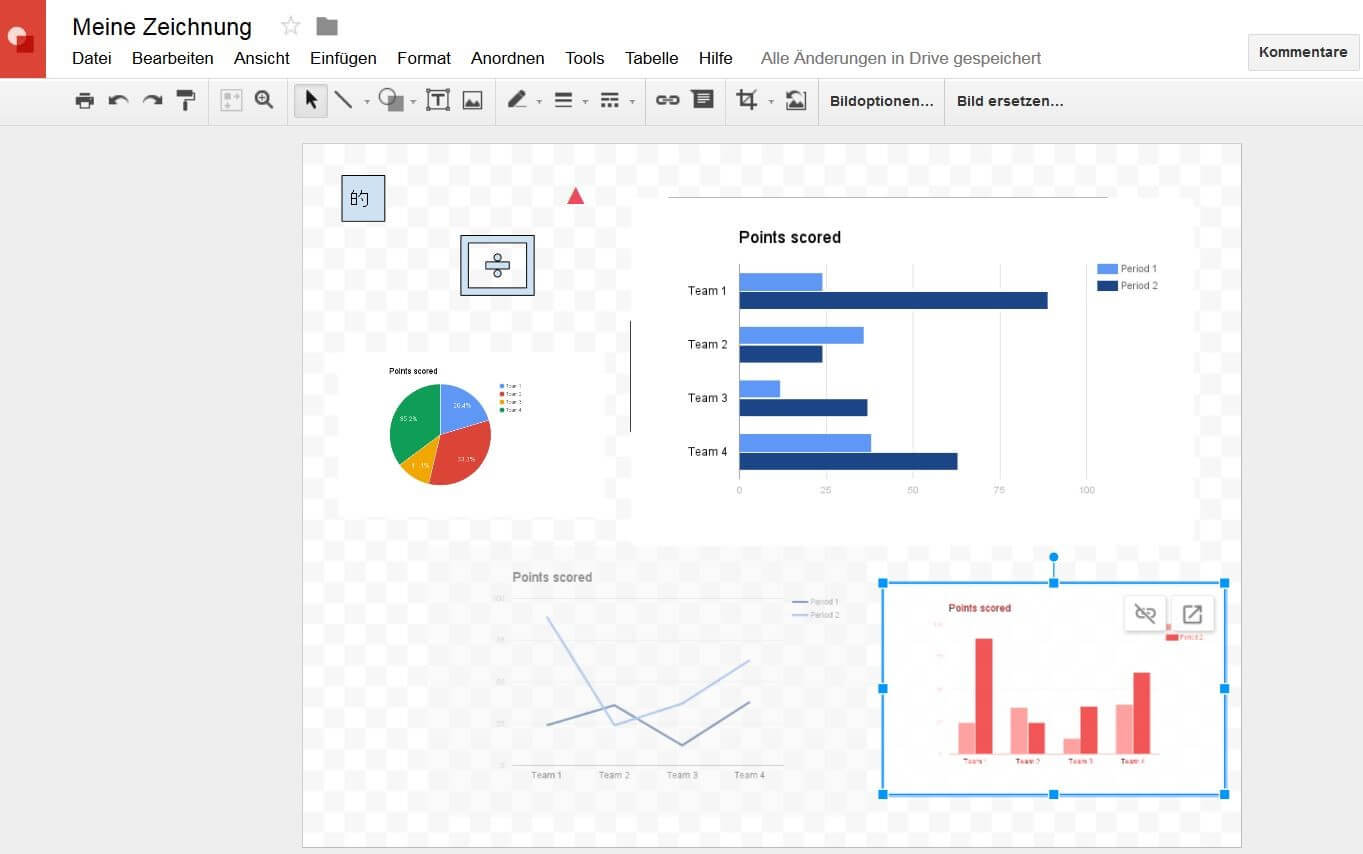Click the line dash style icon
1363x854 pixels.
610,100
